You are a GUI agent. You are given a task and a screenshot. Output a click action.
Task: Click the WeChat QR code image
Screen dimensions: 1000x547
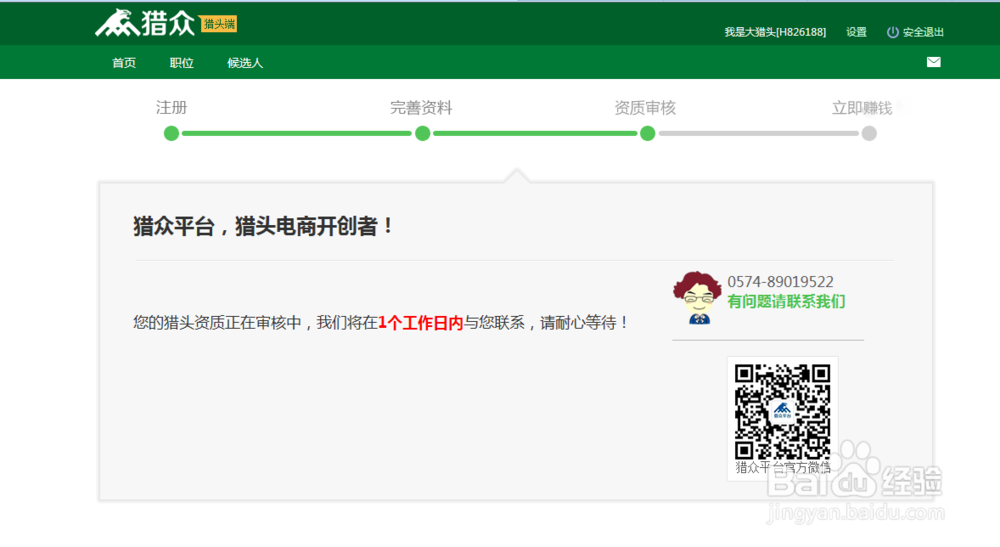click(782, 411)
